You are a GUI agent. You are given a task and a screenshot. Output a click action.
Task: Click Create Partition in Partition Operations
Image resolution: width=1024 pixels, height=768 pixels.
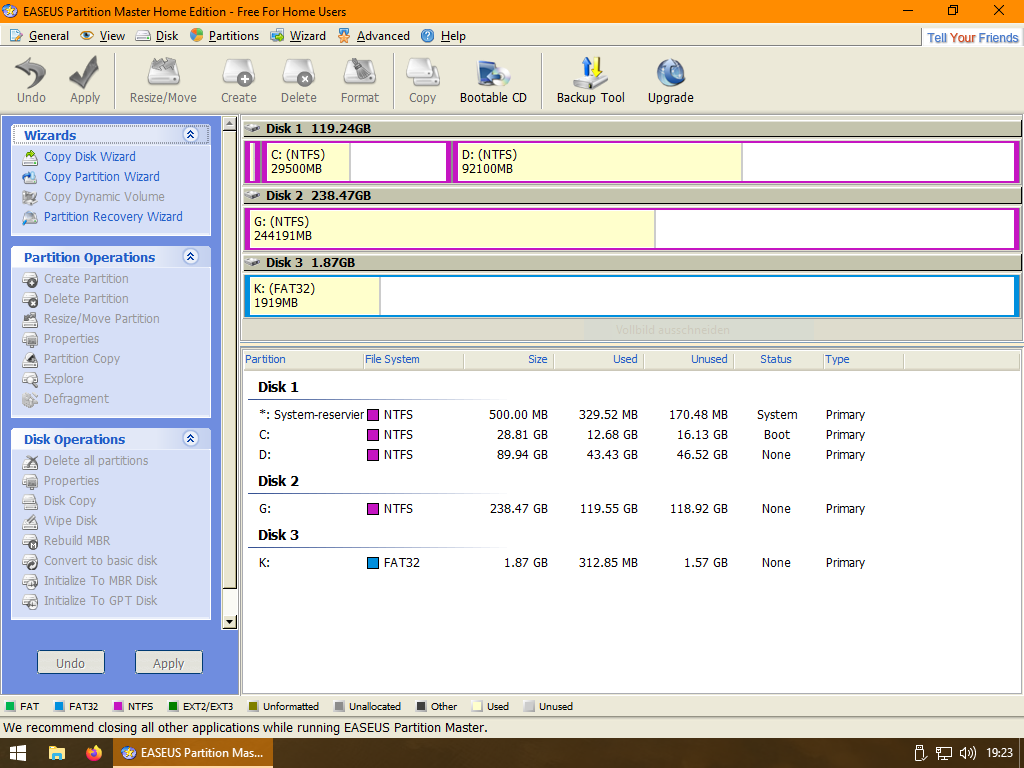click(86, 279)
